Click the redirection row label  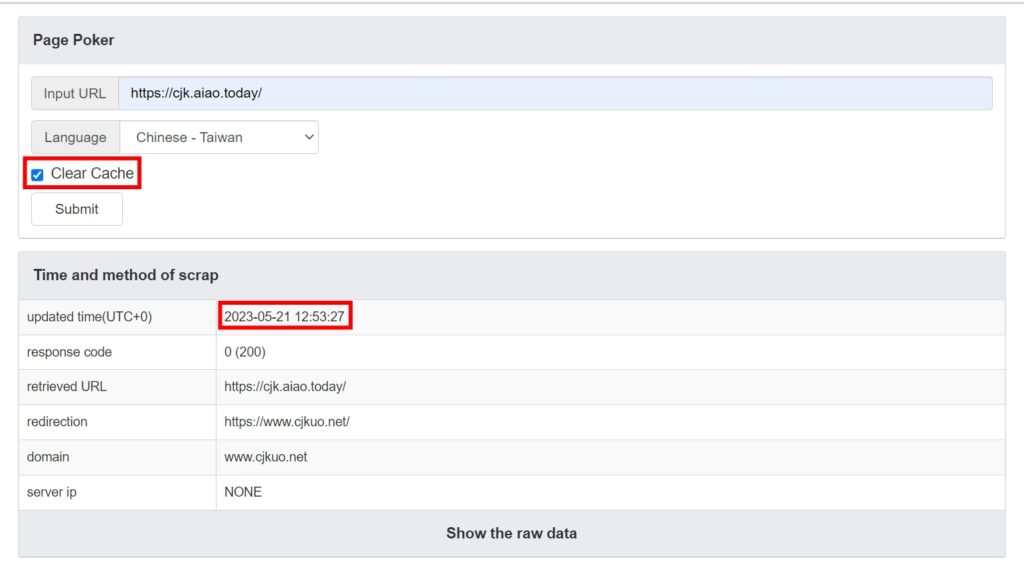point(57,422)
